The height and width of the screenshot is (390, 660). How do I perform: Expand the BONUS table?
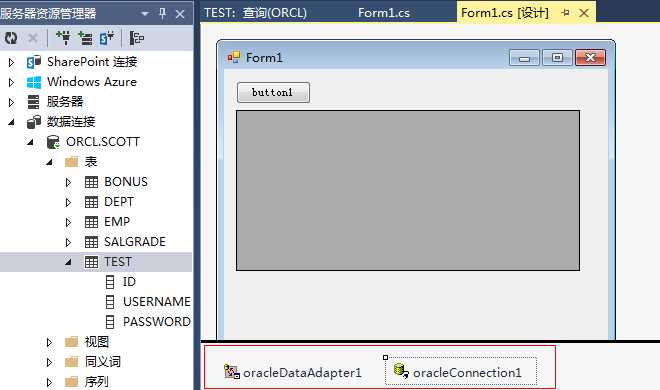point(68,183)
